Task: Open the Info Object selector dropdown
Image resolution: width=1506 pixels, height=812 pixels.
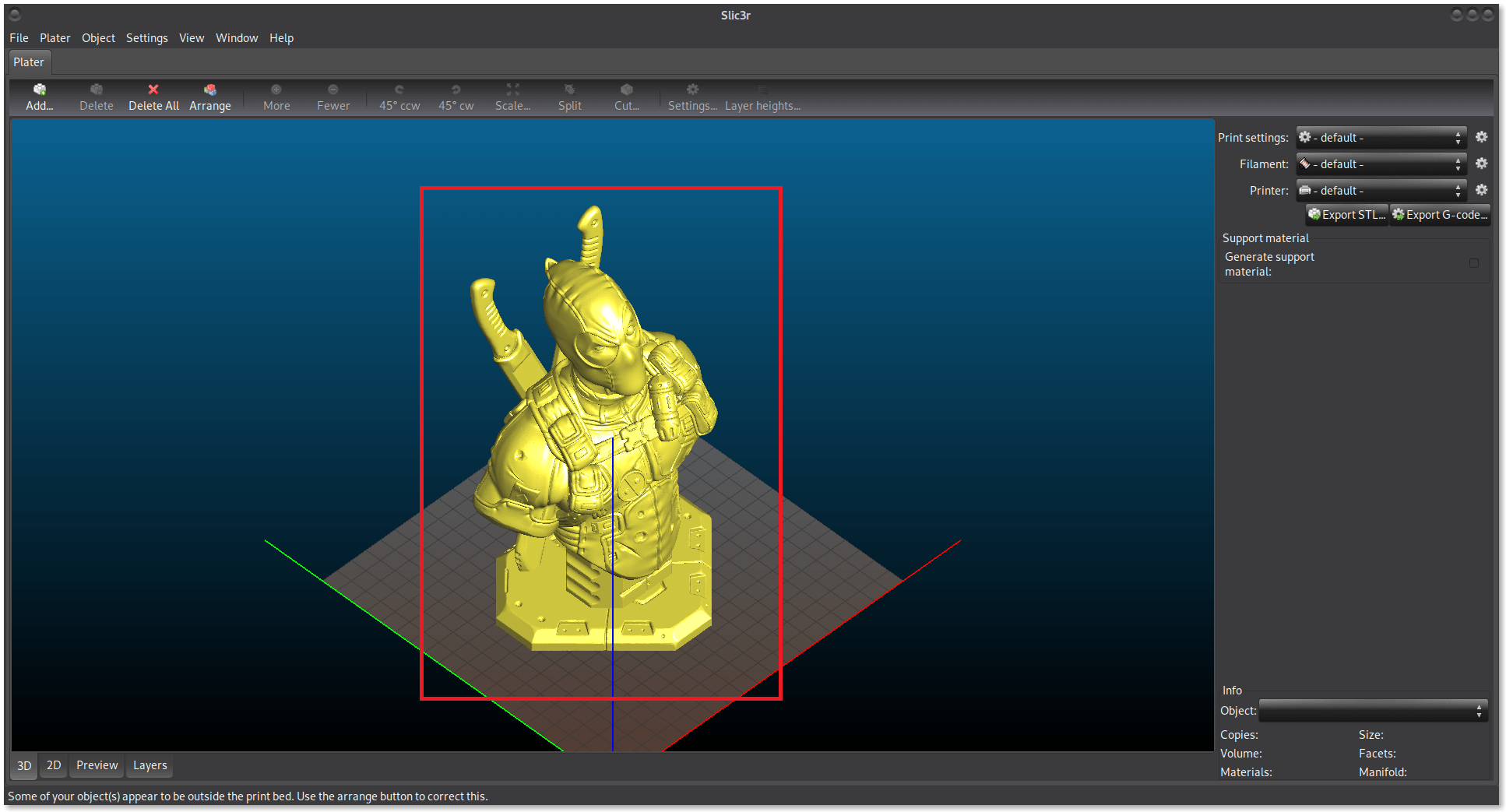Action: (1373, 711)
